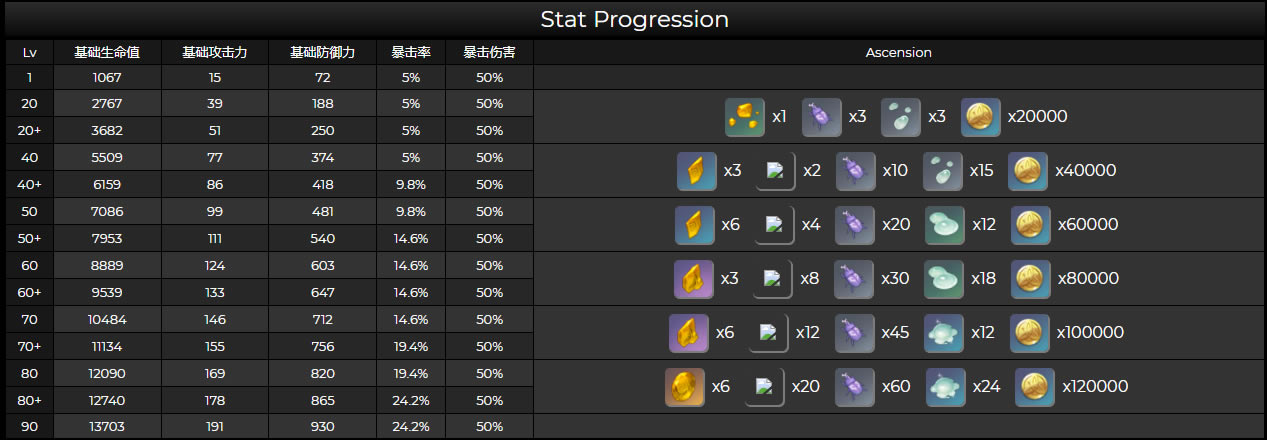Select the purple beetle icon beside x45

click(855, 333)
